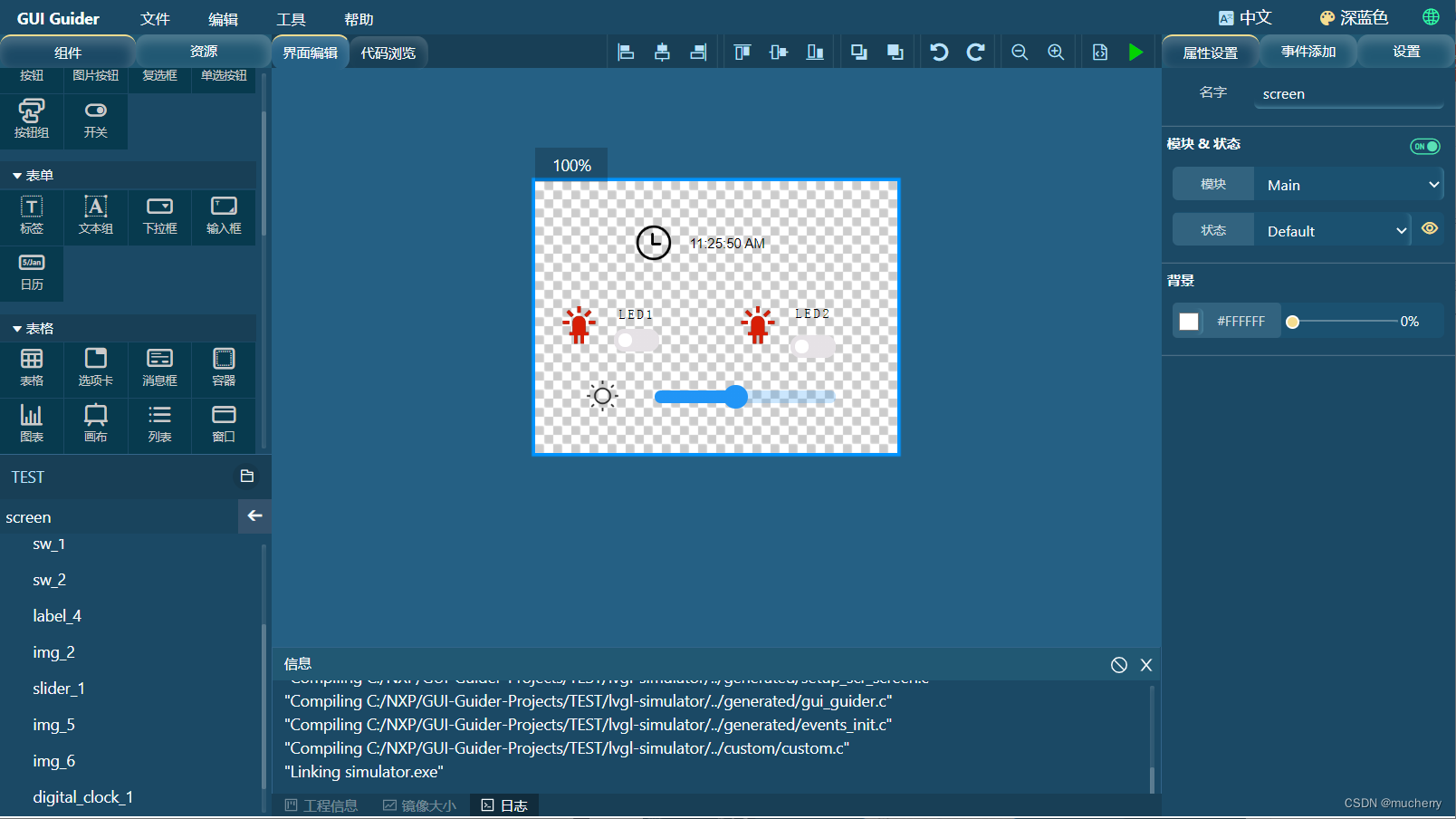The image size is (1456, 819).
Task: Pick the Button Group (按钮组) widget
Action: click(x=32, y=120)
